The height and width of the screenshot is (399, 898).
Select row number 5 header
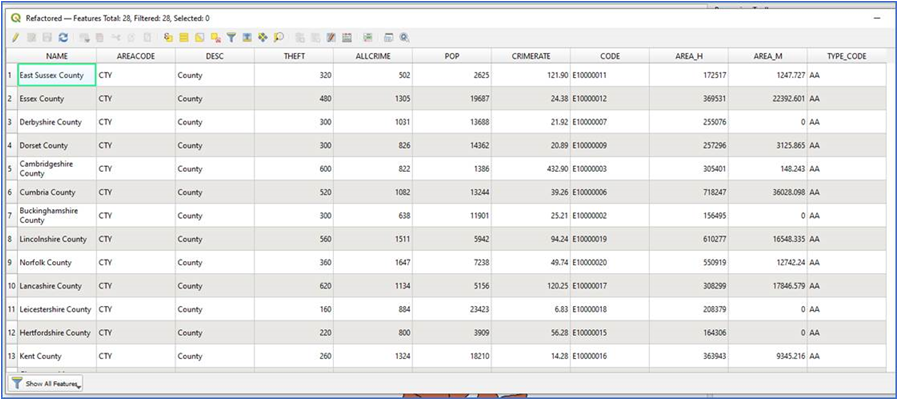(x=11, y=169)
